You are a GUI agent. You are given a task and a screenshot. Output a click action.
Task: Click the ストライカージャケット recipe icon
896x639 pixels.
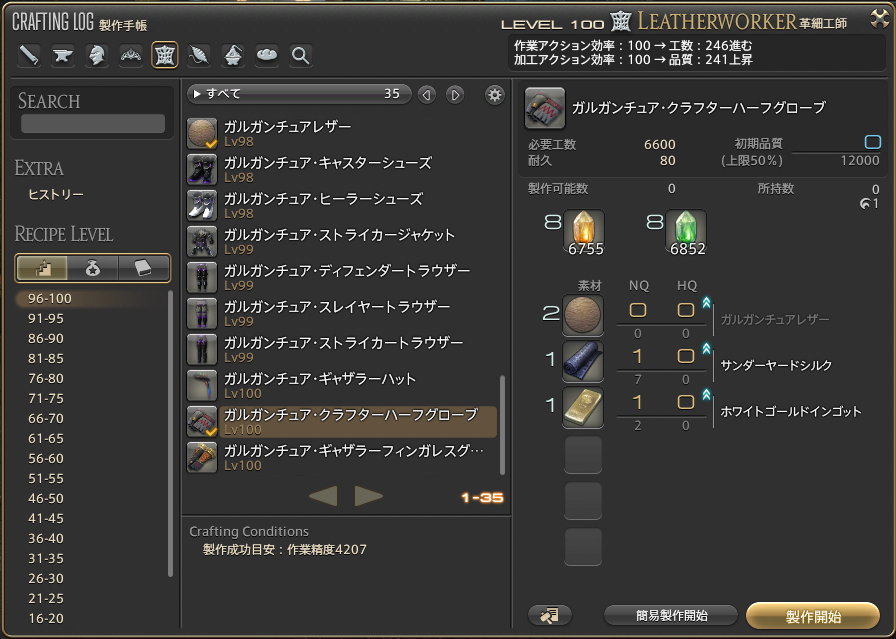[x=202, y=241]
